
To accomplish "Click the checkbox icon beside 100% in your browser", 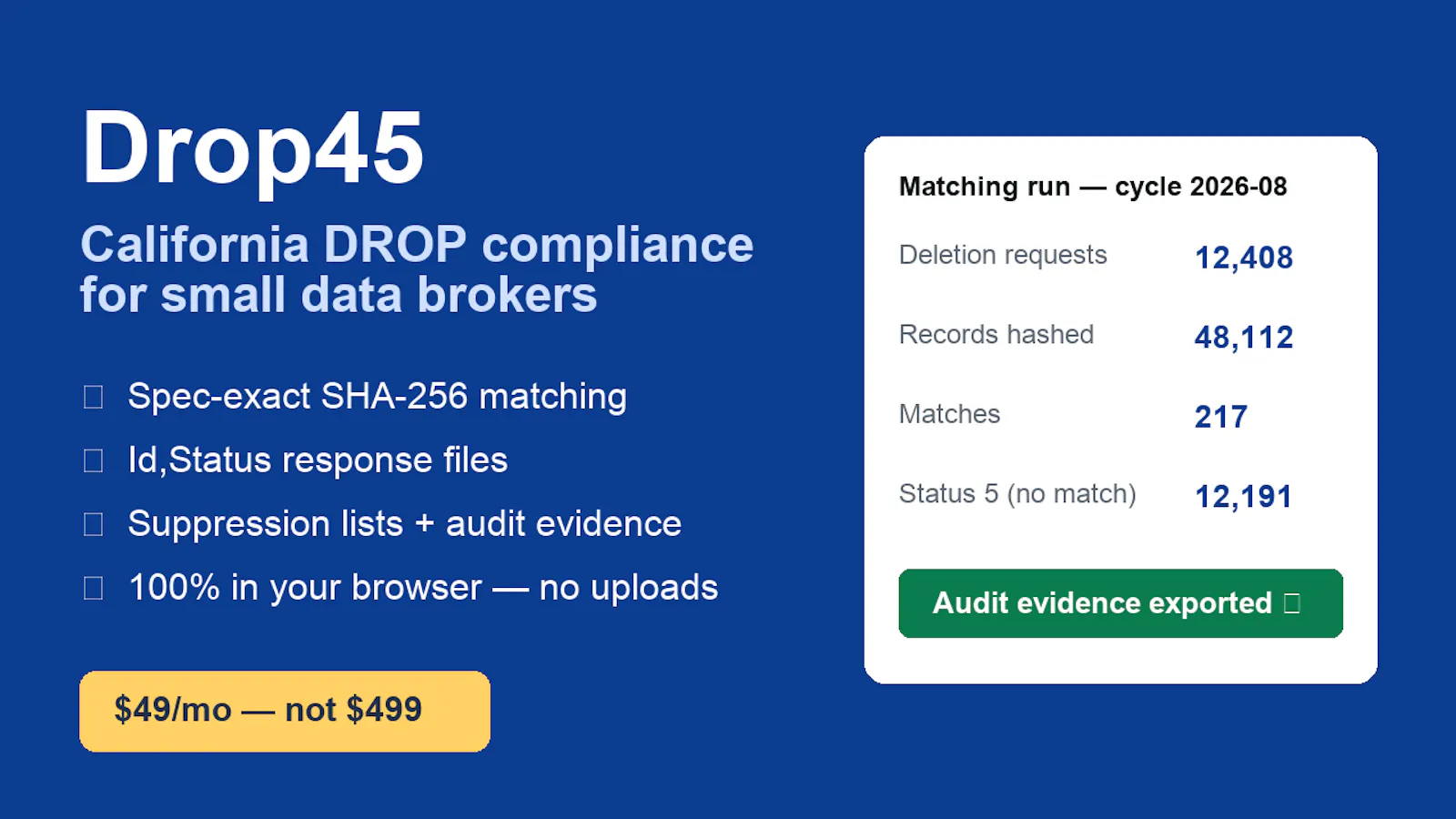I will pyautogui.click(x=93, y=588).
